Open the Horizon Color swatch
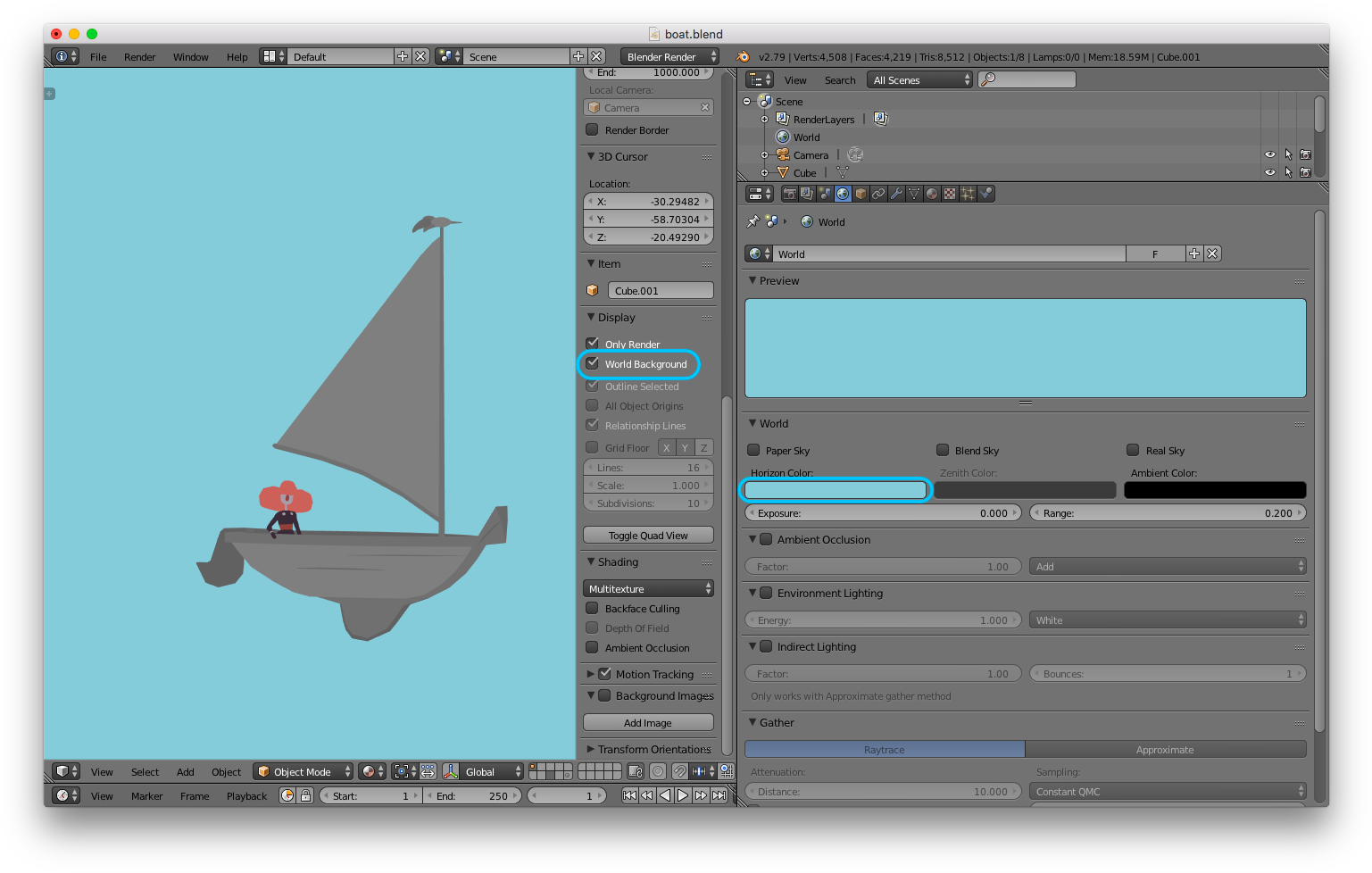Image resolution: width=1372 pixels, height=873 pixels. click(x=836, y=490)
